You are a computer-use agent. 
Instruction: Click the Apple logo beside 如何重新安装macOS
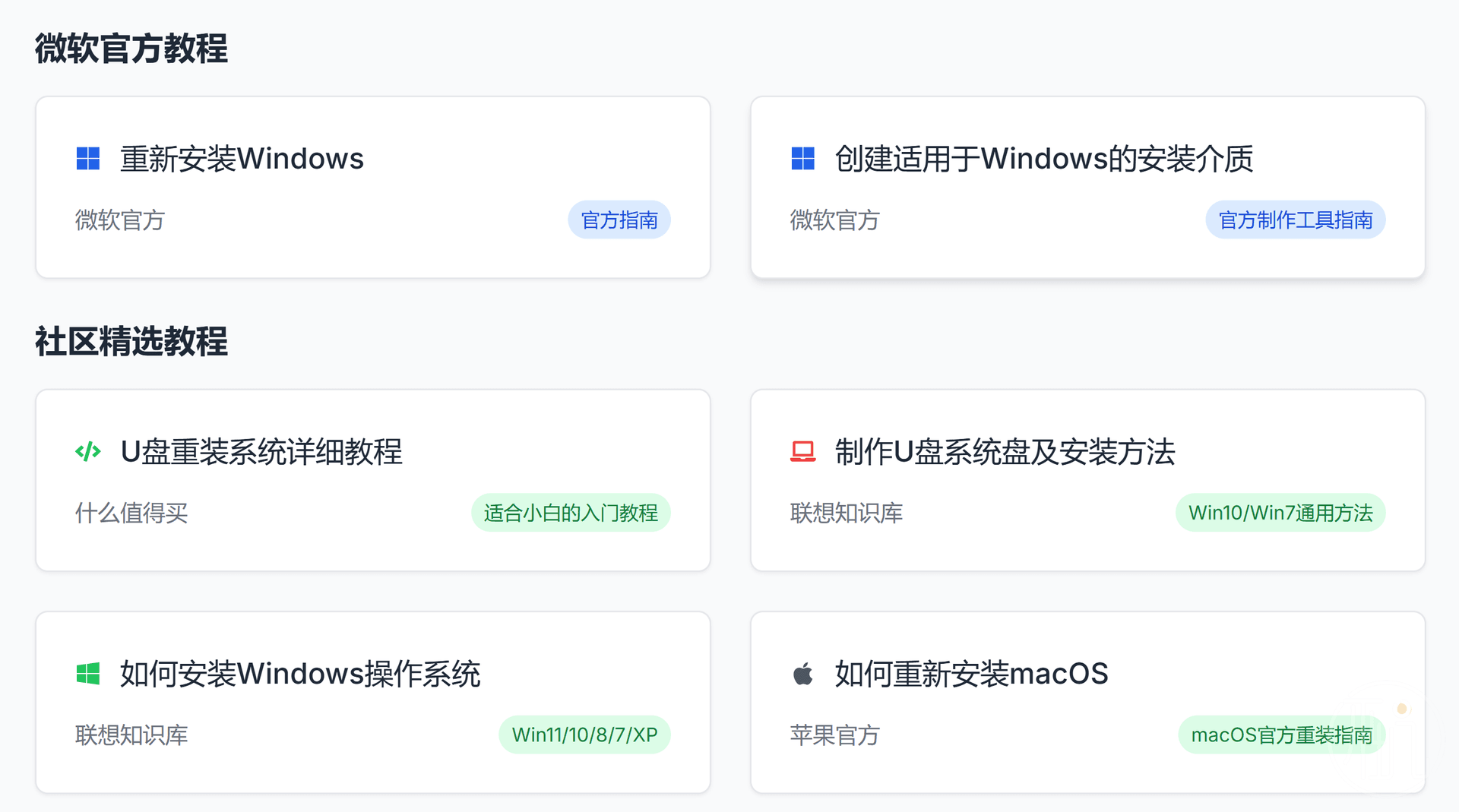click(802, 673)
